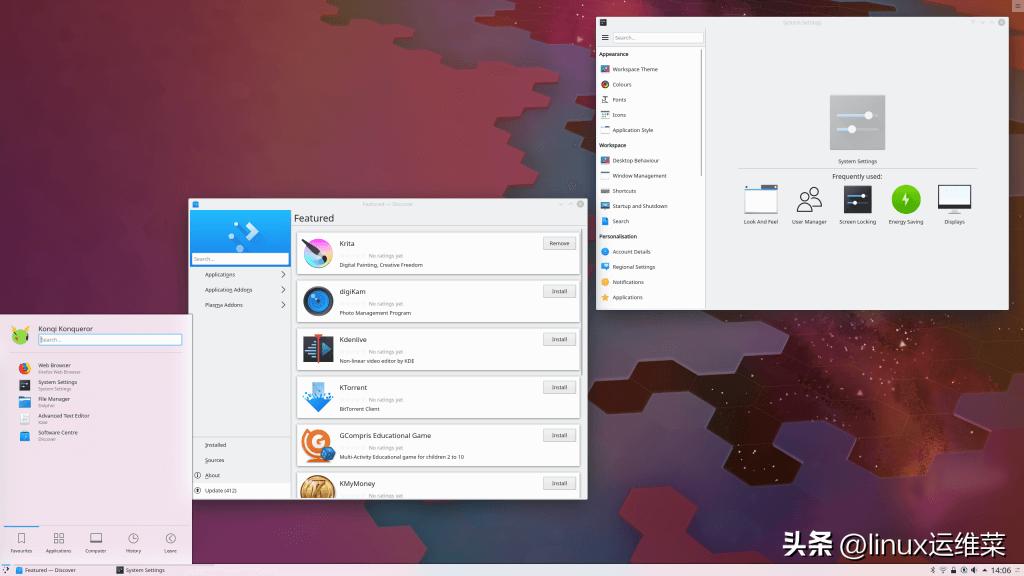Screen dimensions: 1024x576
Task: Click the System Settings hamburger menu icon
Action: point(605,38)
